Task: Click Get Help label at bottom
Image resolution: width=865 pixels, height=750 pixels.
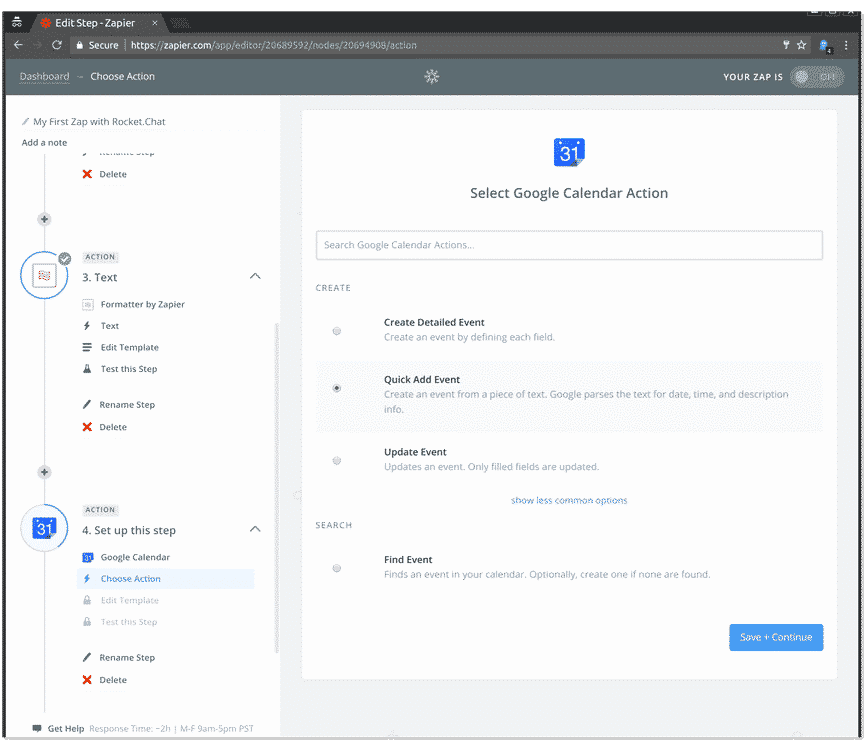Action: click(x=66, y=728)
